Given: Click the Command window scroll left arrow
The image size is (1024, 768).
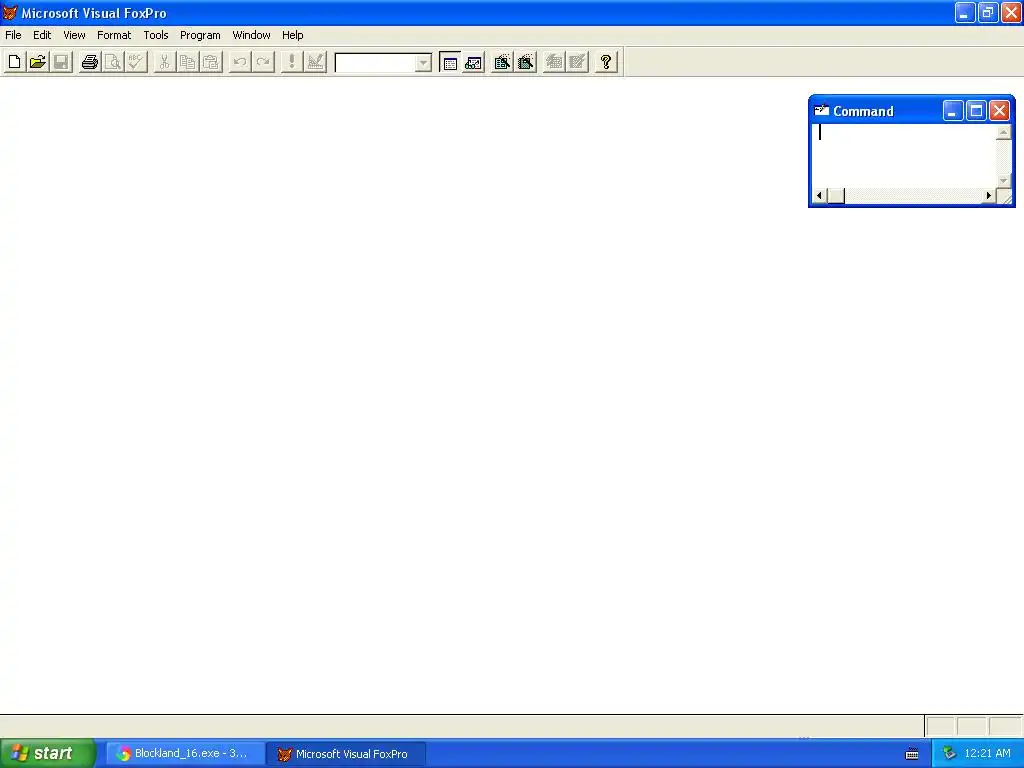Looking at the screenshot, I should tap(820, 195).
